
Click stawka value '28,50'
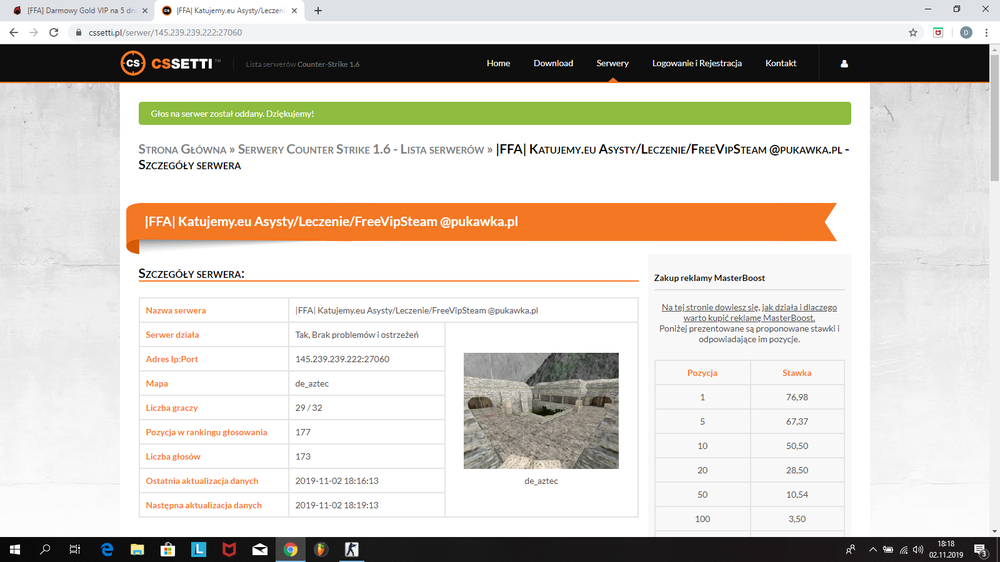click(x=797, y=470)
